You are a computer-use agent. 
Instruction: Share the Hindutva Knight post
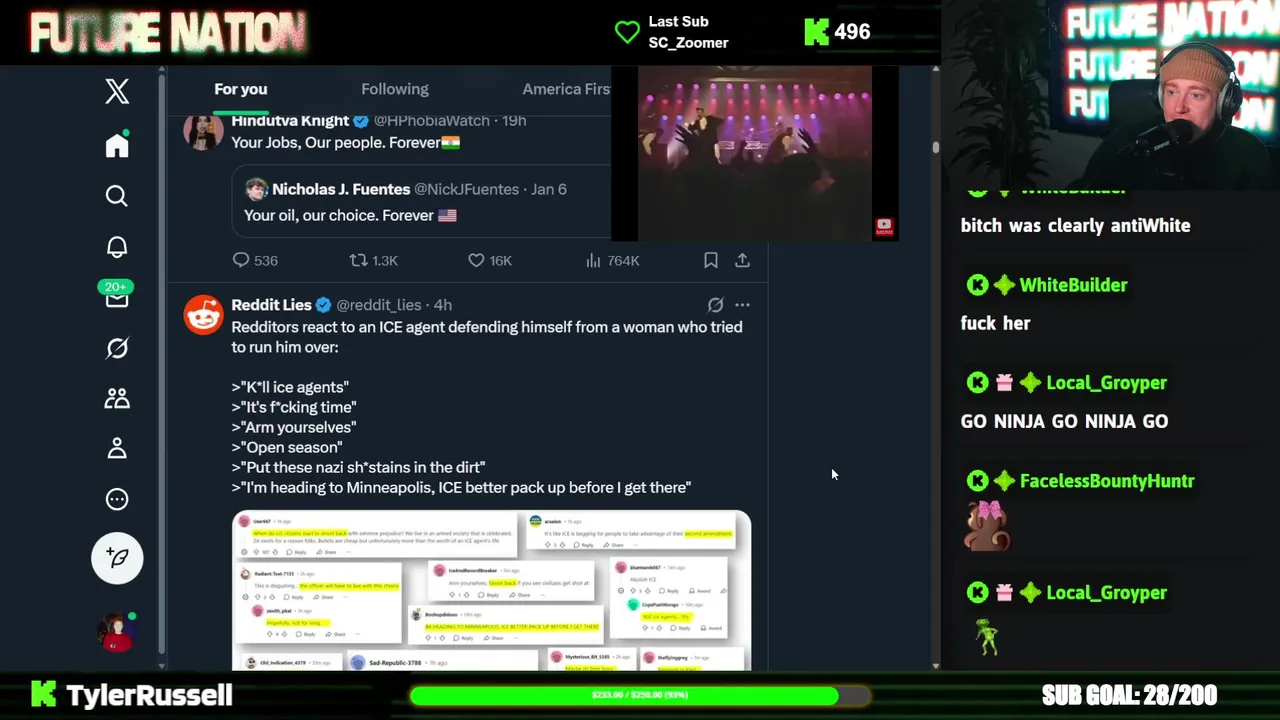(742, 260)
